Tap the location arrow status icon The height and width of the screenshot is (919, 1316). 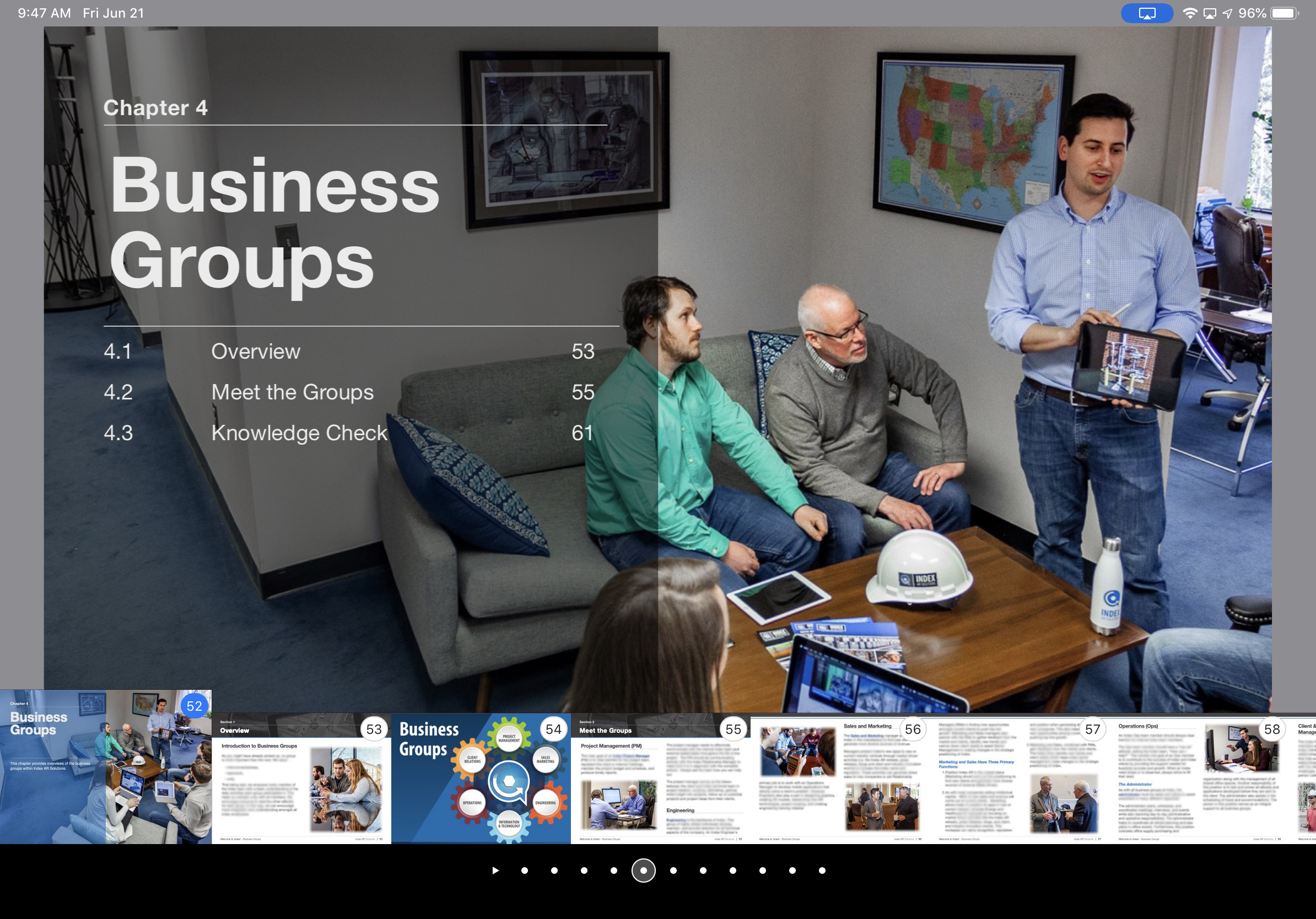pos(1227,13)
